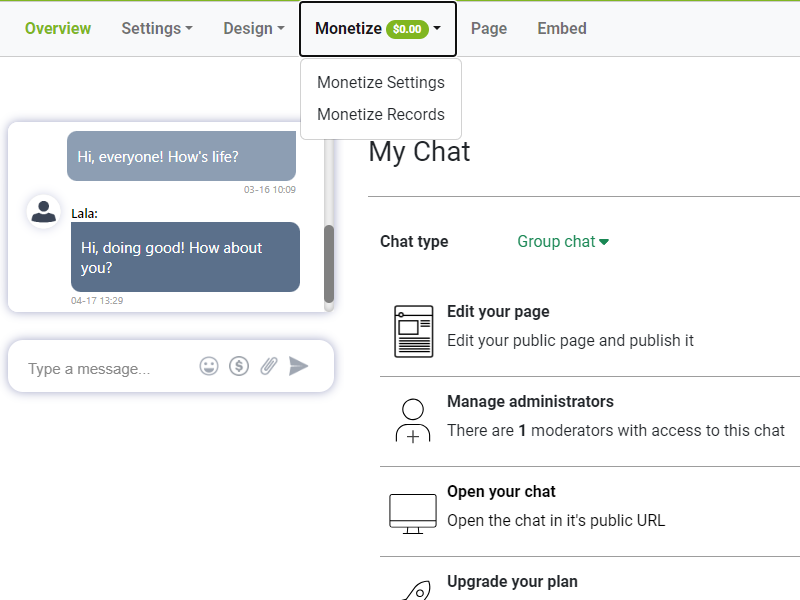Open the emoji picker in message box
Screen dimensions: 800x600
click(209, 366)
